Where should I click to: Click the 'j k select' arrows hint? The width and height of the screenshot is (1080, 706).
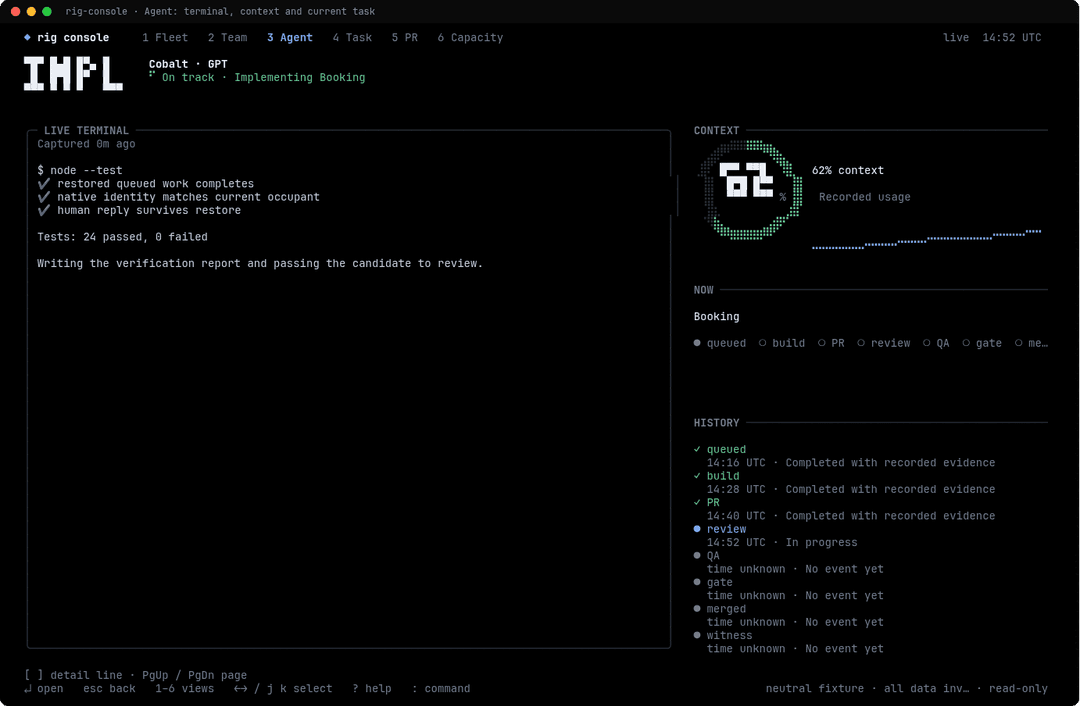pos(283,688)
